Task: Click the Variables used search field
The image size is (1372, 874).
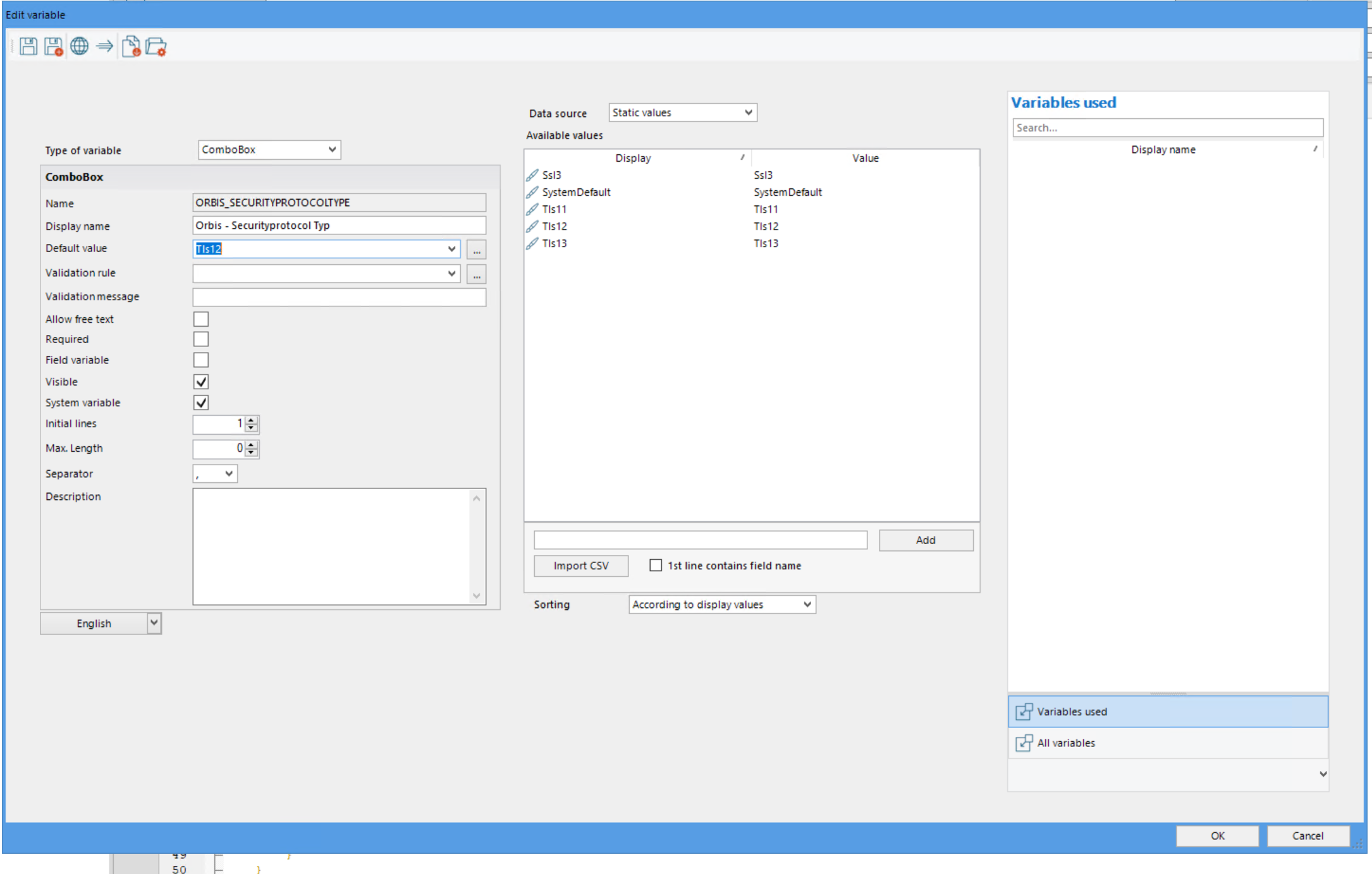Action: 1167,128
